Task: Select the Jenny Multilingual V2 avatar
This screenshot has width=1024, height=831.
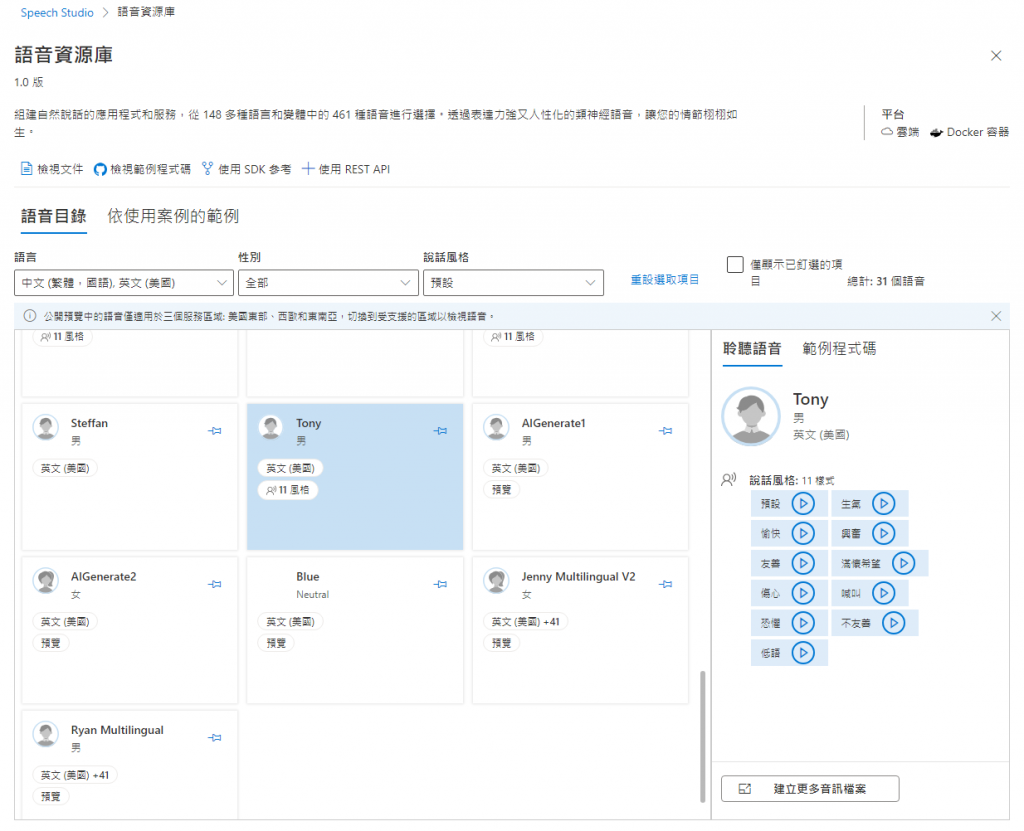Action: [496, 581]
